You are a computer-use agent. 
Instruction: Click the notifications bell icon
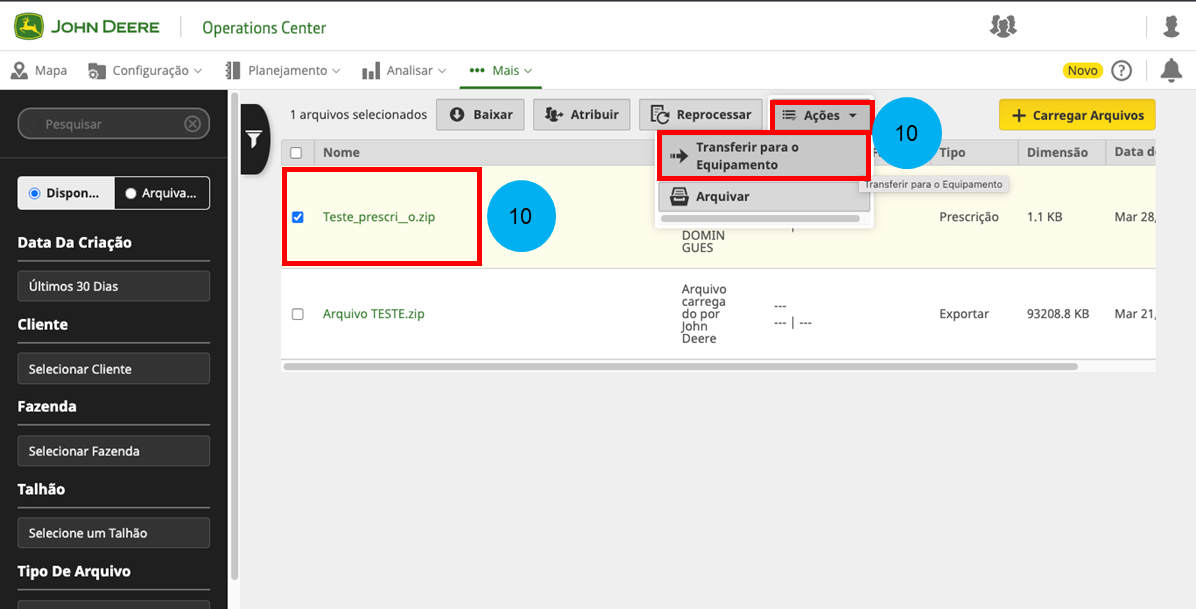[x=1170, y=70]
